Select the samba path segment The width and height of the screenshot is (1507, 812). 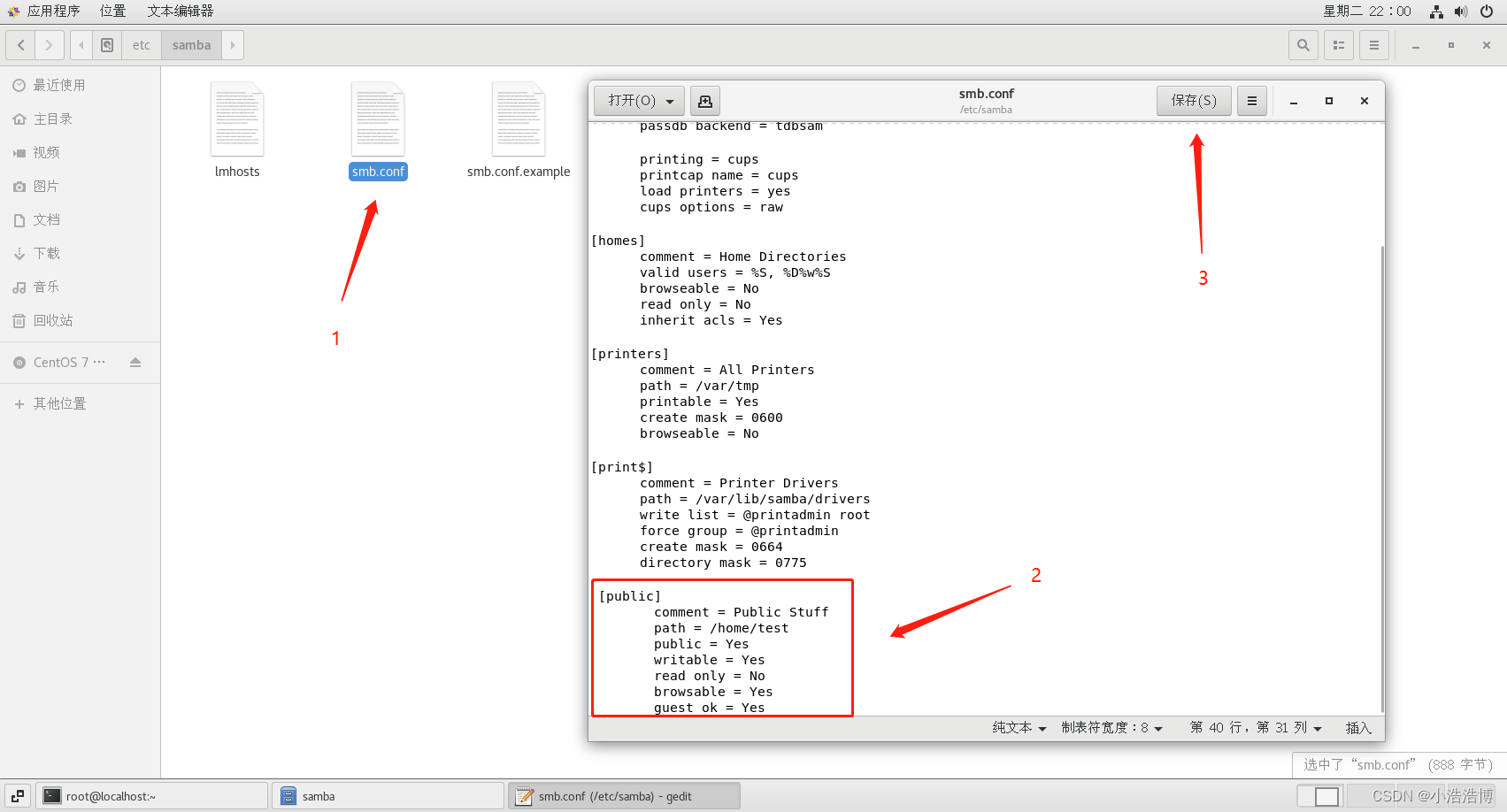coord(192,45)
